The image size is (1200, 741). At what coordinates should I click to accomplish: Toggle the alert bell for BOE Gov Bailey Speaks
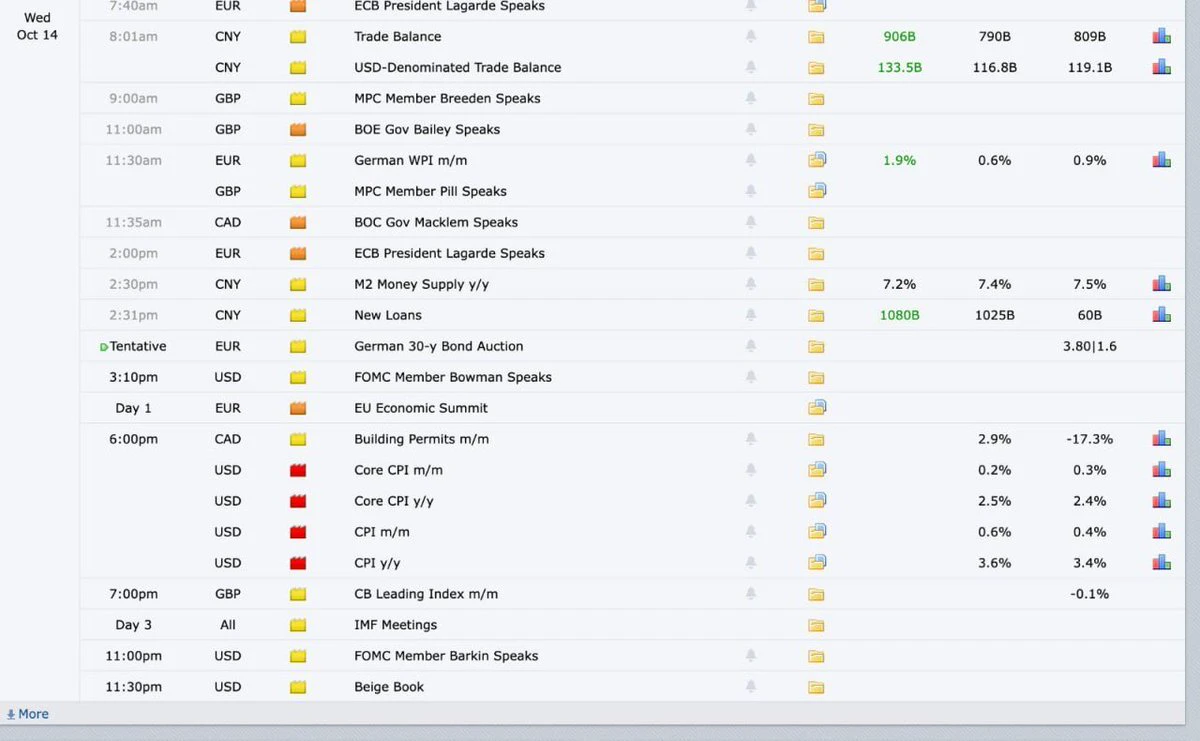[751, 129]
